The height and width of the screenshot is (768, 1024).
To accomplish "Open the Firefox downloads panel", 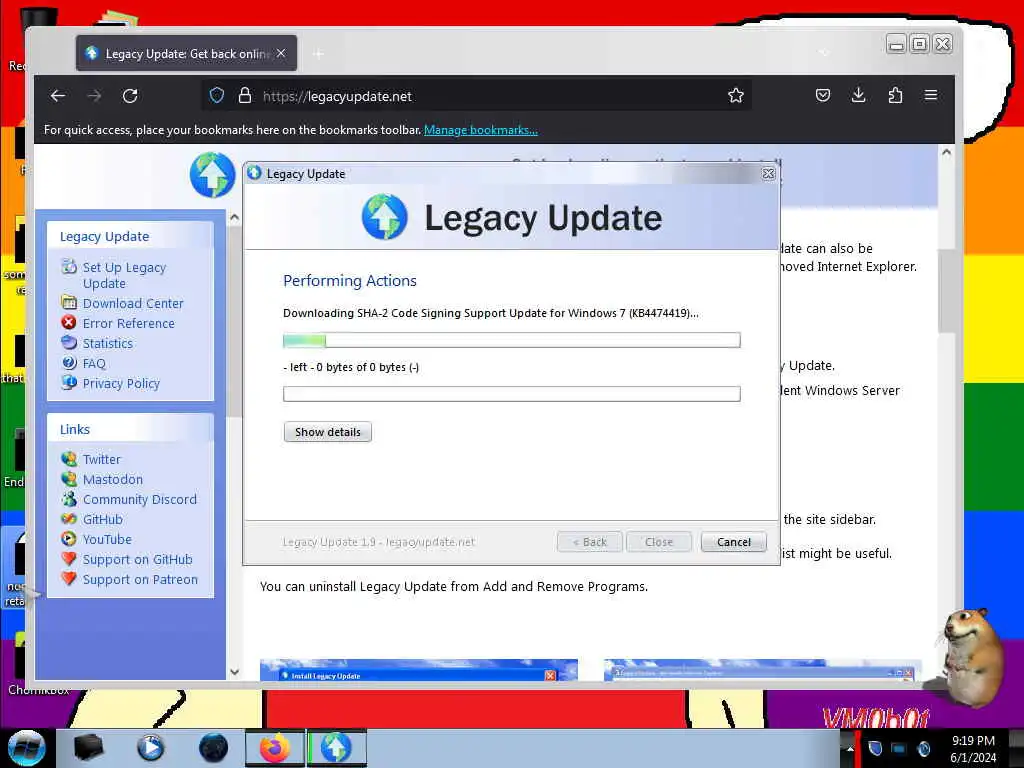I will tap(859, 95).
